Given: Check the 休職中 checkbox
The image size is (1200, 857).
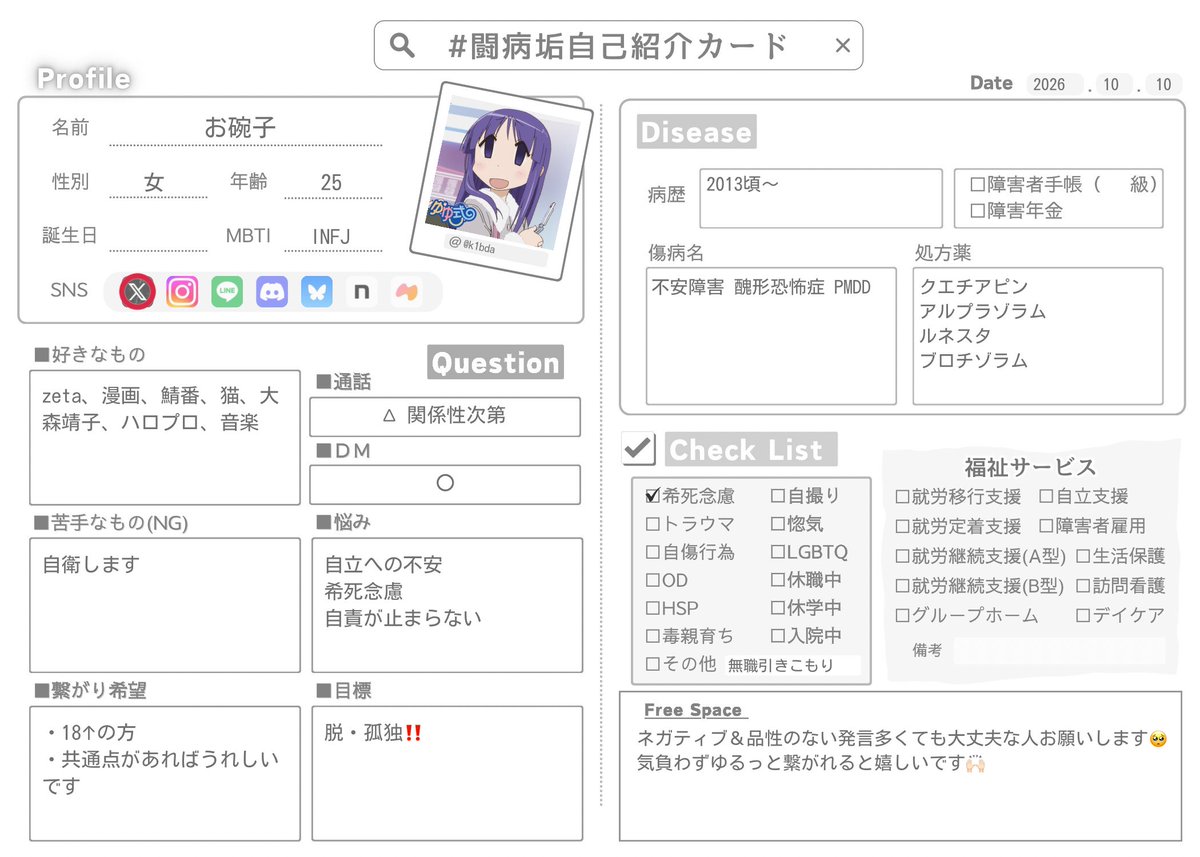Looking at the screenshot, I should pos(778,579).
